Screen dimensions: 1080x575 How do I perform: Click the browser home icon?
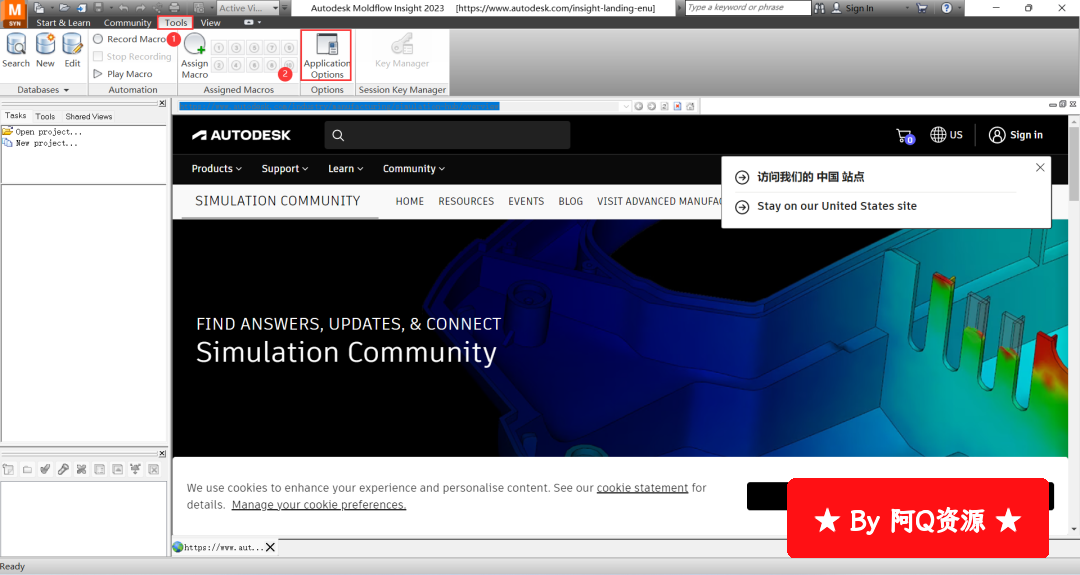(690, 106)
